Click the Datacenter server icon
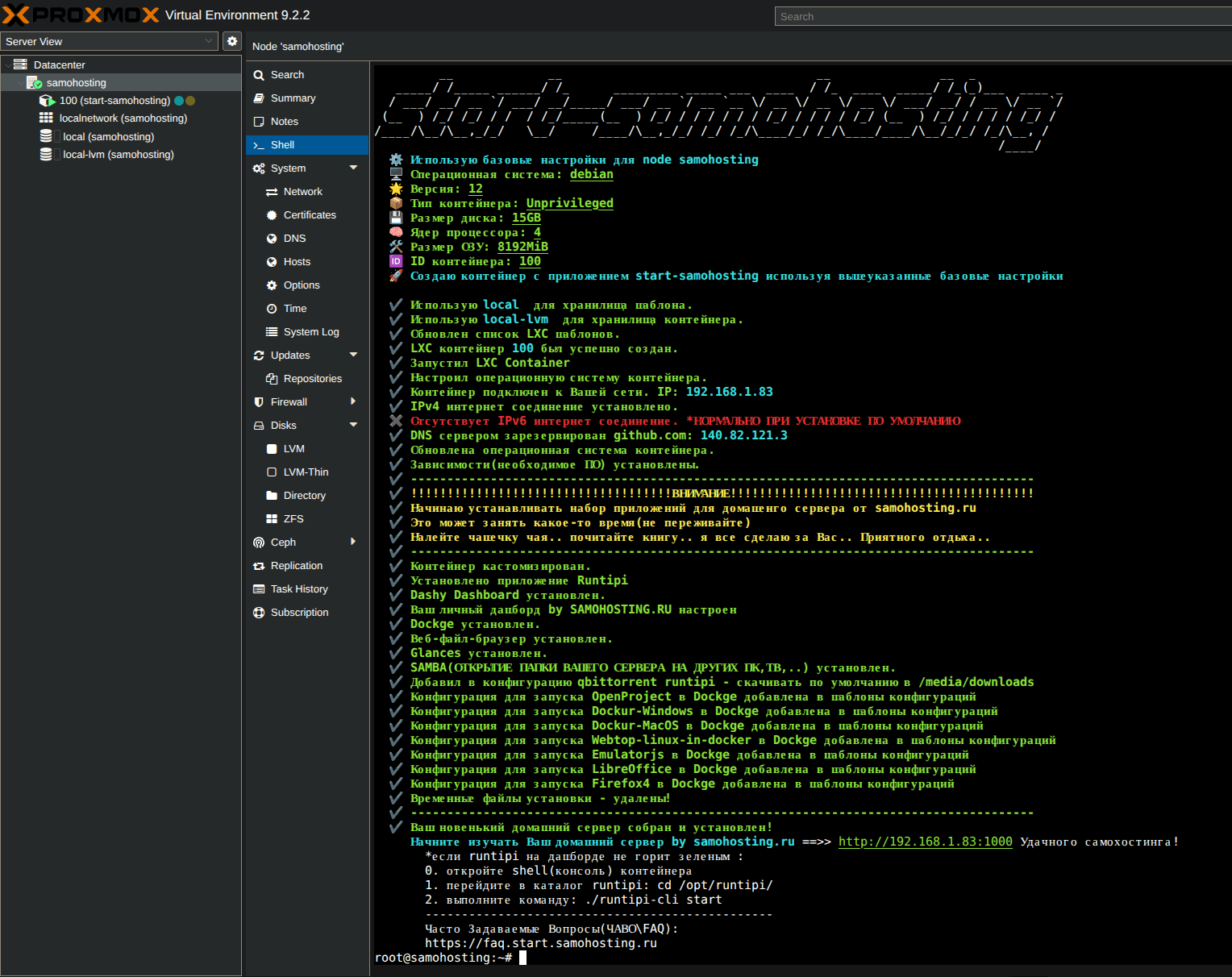The width and height of the screenshot is (1232, 977). pos(20,64)
